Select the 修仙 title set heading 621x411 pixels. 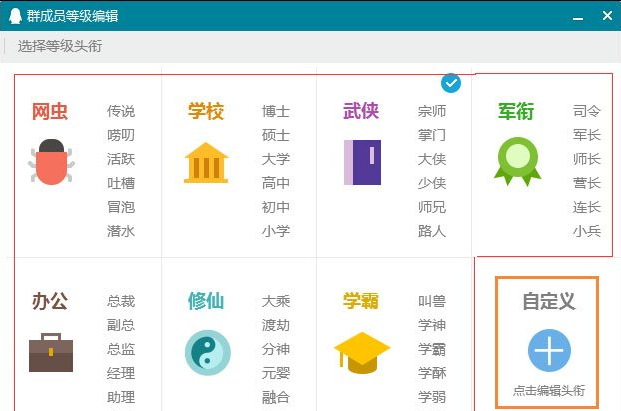pyautogui.click(x=206, y=301)
